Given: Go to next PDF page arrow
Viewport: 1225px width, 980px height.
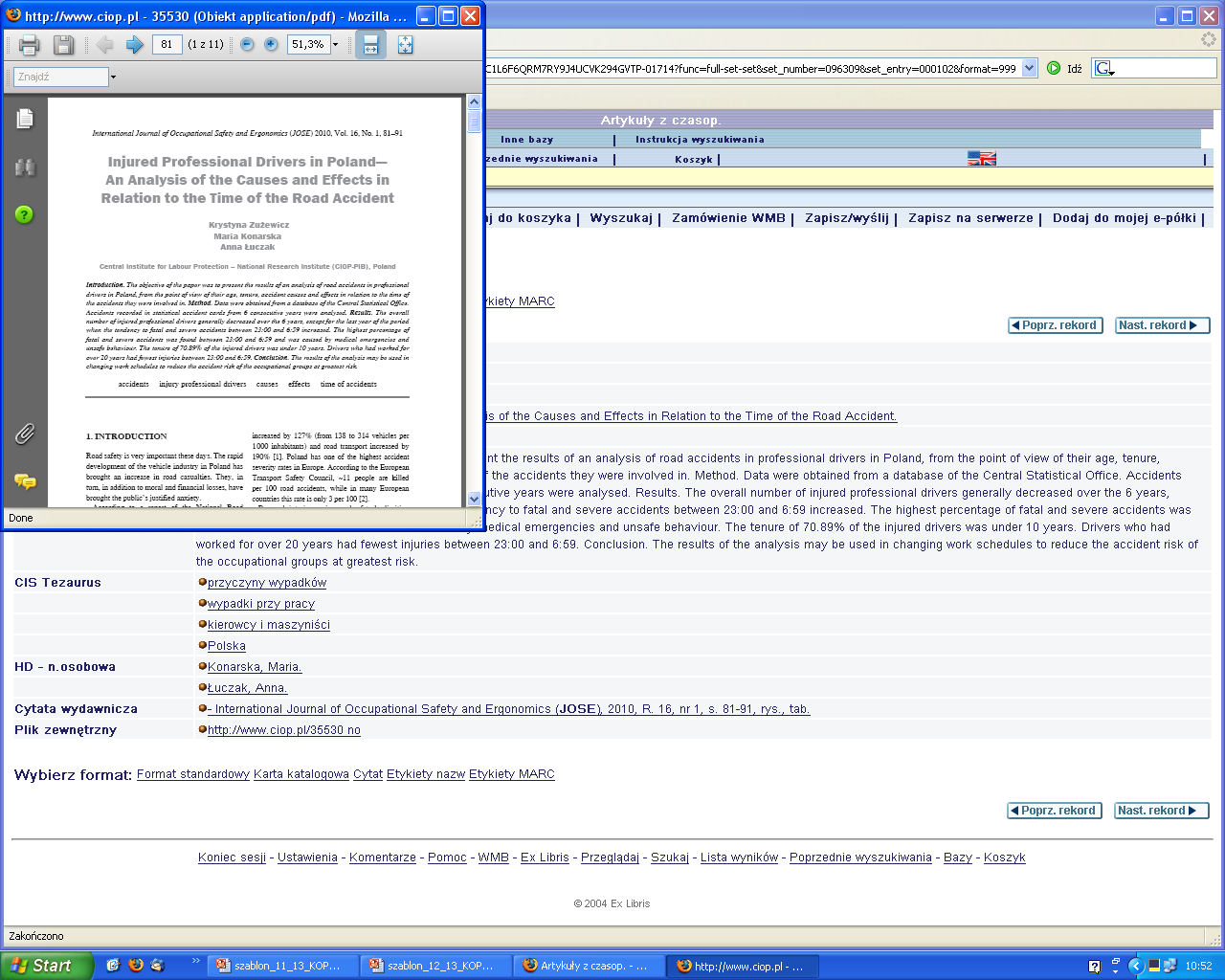Looking at the screenshot, I should point(135,44).
